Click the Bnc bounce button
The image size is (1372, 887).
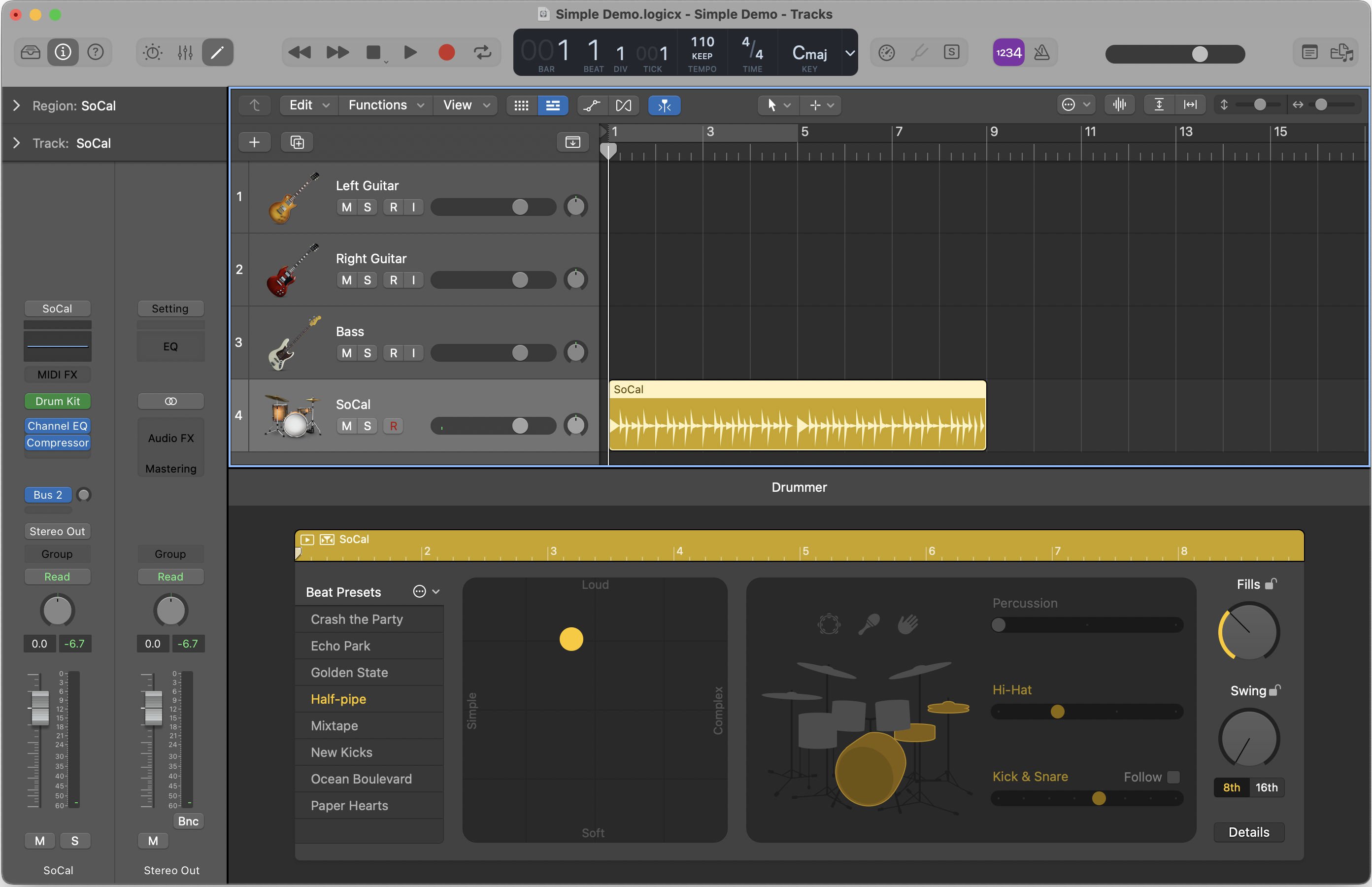pyautogui.click(x=188, y=821)
